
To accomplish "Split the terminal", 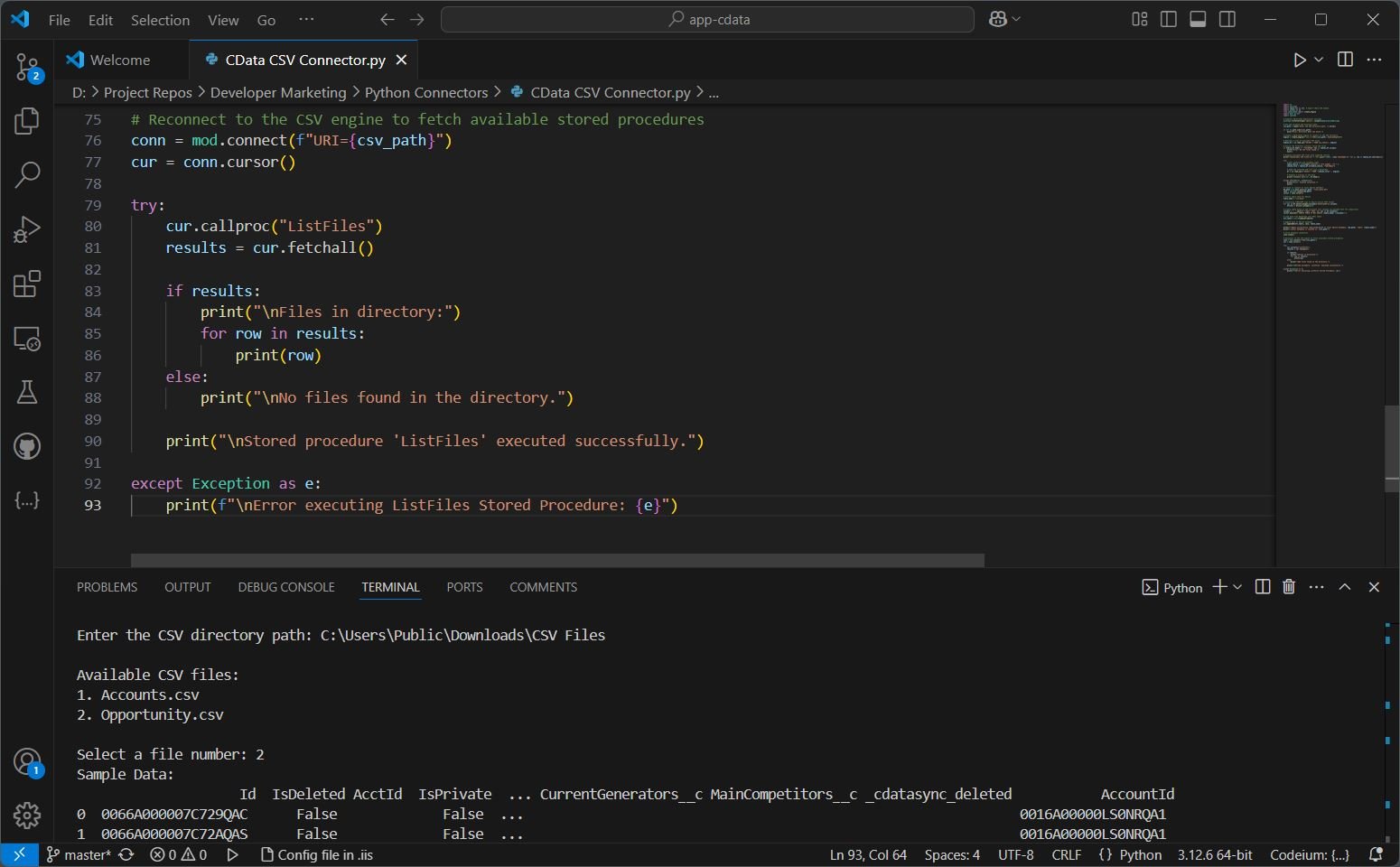I will pyautogui.click(x=1263, y=587).
